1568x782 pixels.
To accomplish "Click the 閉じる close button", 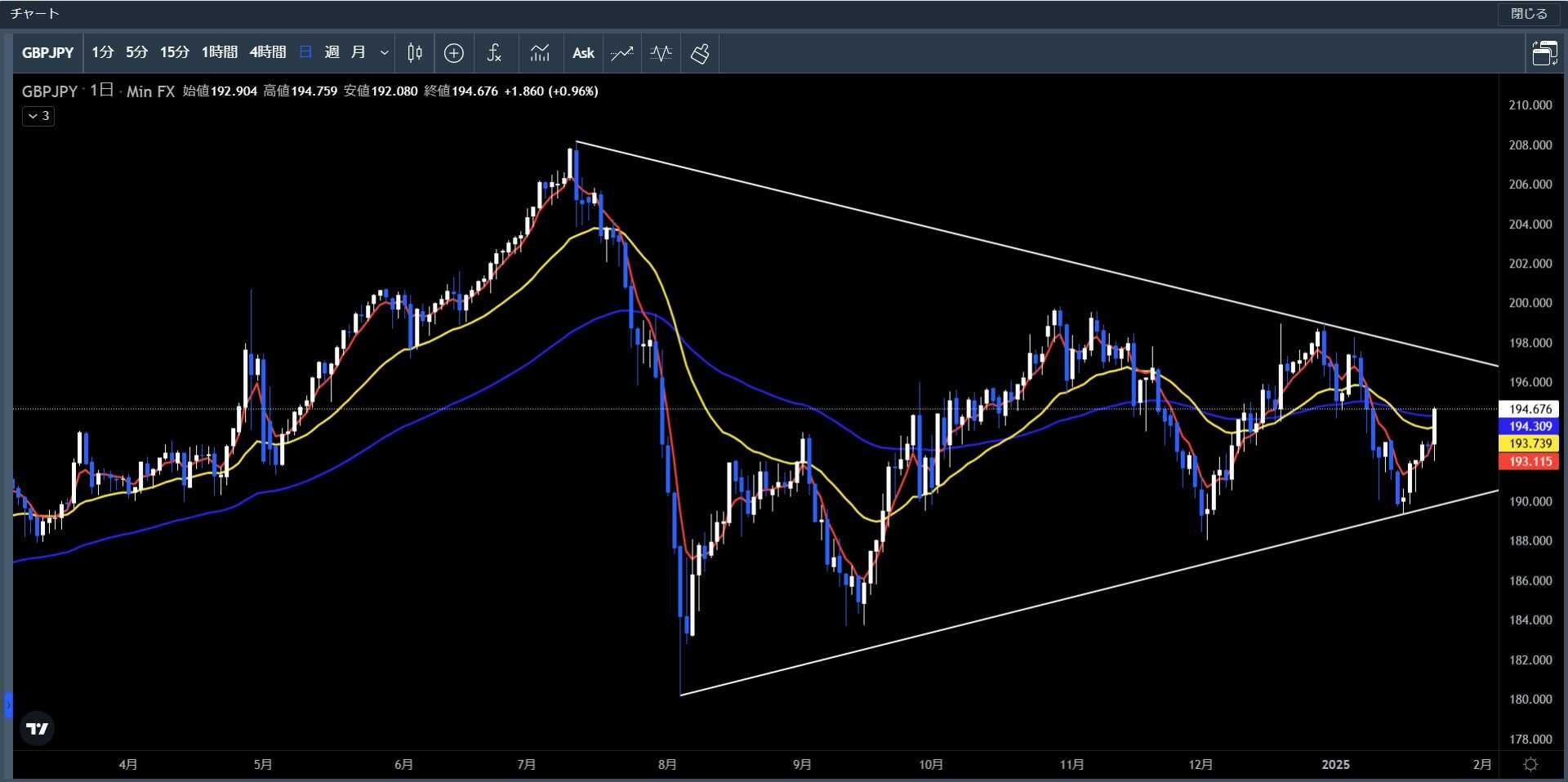I will (1529, 14).
